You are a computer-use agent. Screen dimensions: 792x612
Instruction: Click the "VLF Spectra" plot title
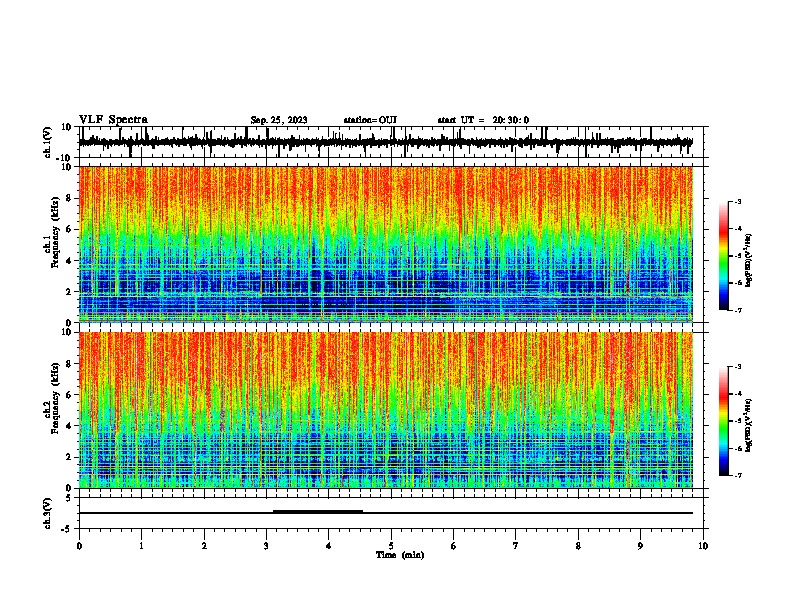[x=113, y=120]
